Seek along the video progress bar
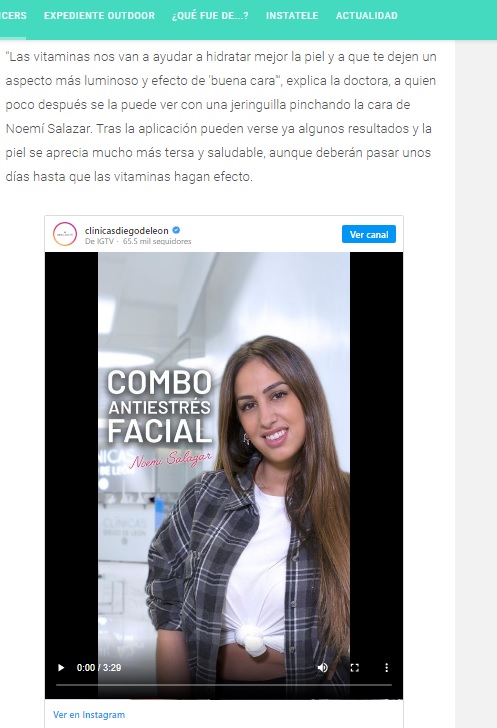 pos(224,685)
